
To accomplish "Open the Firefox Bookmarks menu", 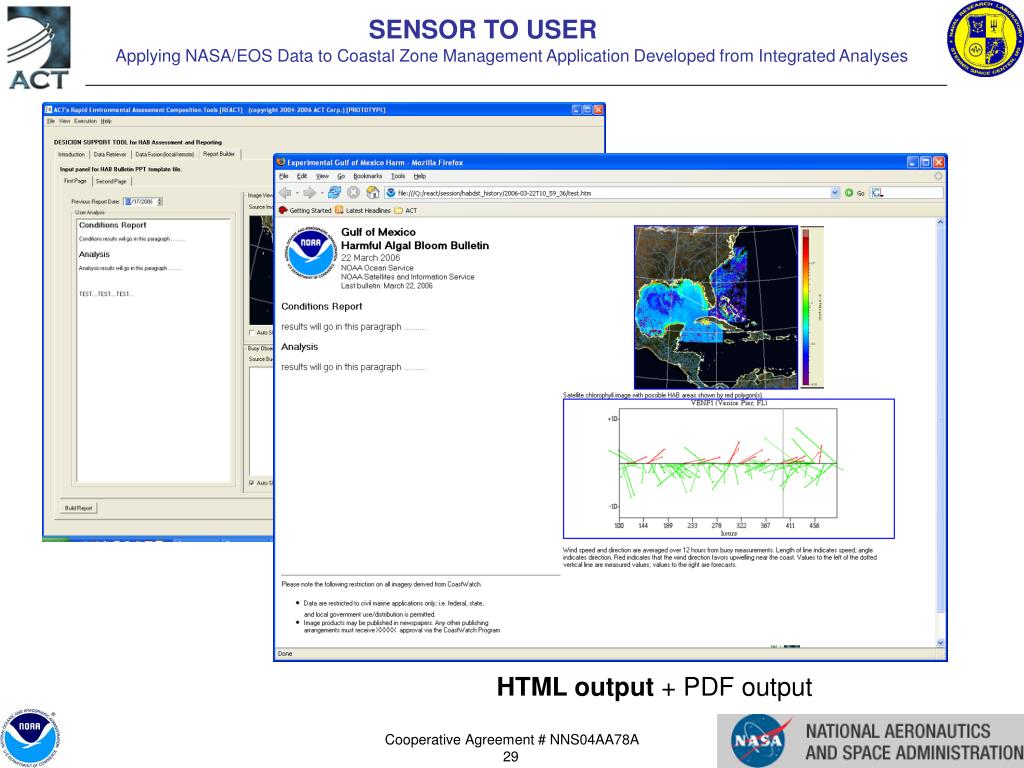I will [368, 176].
